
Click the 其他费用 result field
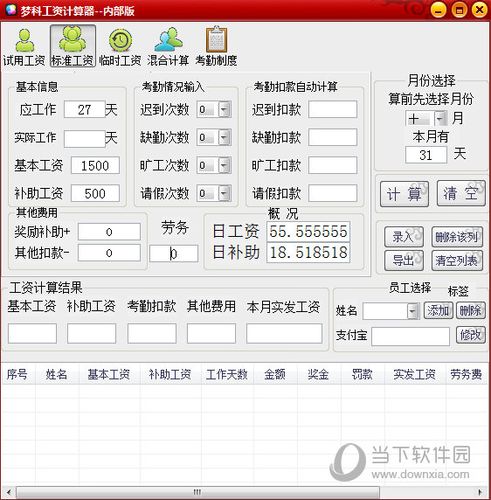211,333
